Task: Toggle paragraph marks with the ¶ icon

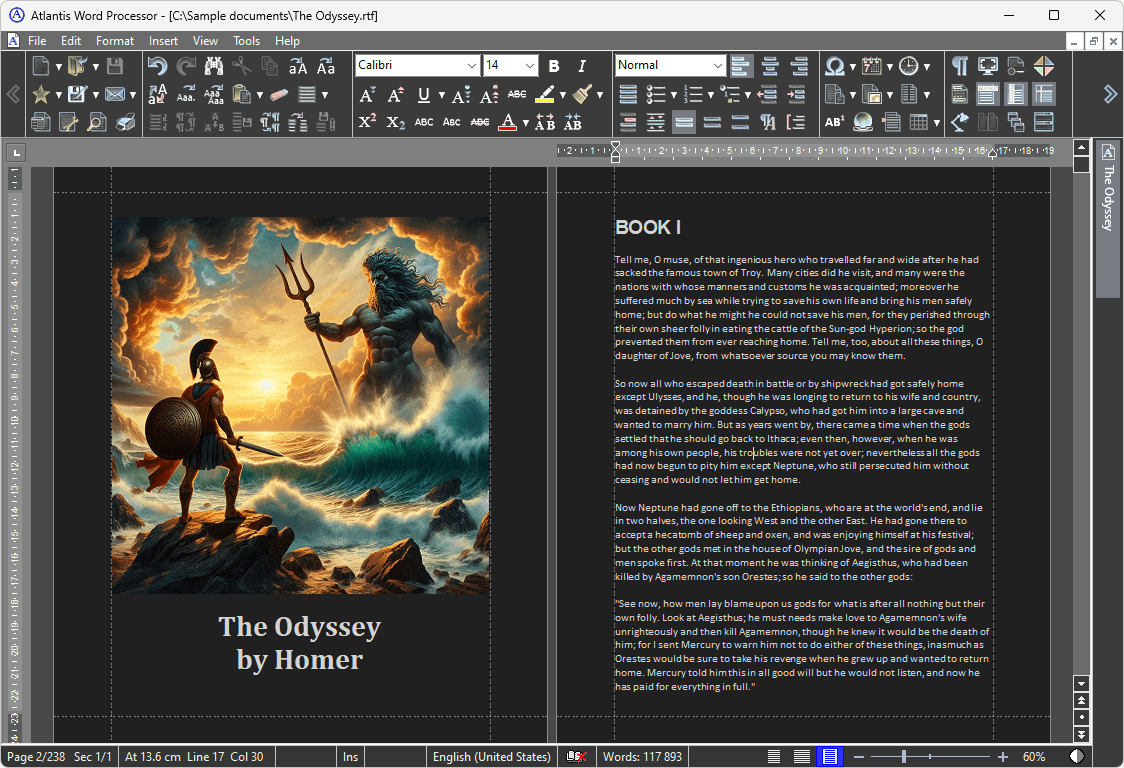Action: click(x=959, y=66)
